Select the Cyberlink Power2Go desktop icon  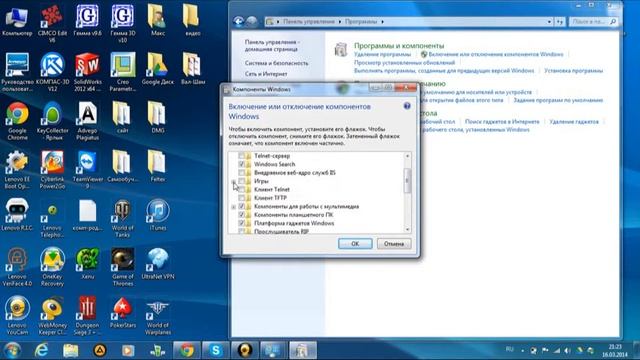(52, 170)
